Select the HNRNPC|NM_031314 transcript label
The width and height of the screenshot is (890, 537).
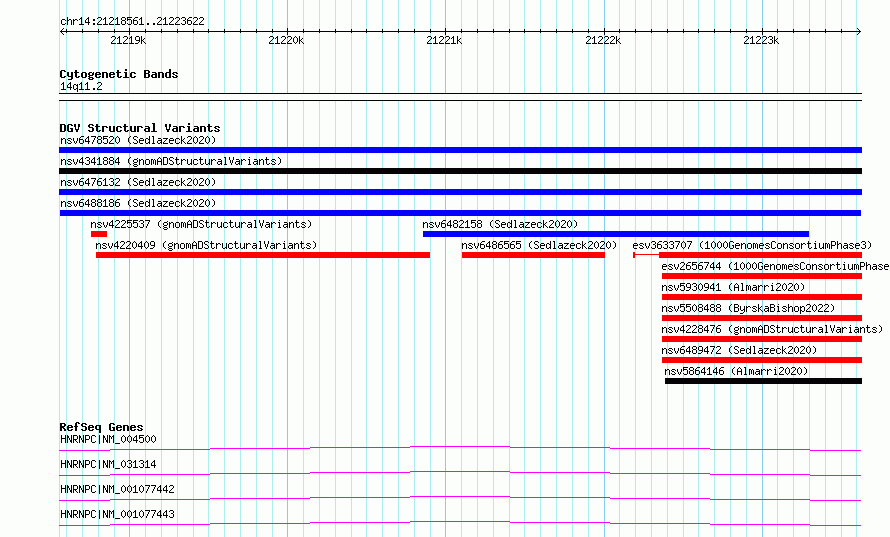[x=108, y=464]
